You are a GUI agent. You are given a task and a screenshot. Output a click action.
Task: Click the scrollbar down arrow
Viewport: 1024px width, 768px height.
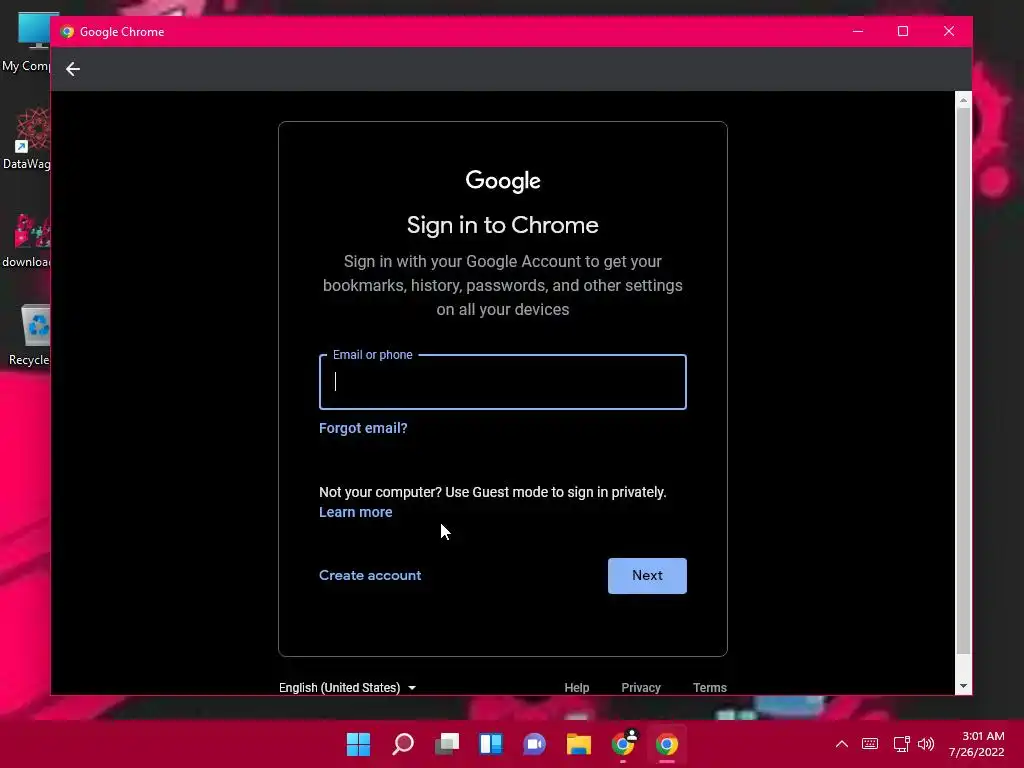click(x=963, y=686)
